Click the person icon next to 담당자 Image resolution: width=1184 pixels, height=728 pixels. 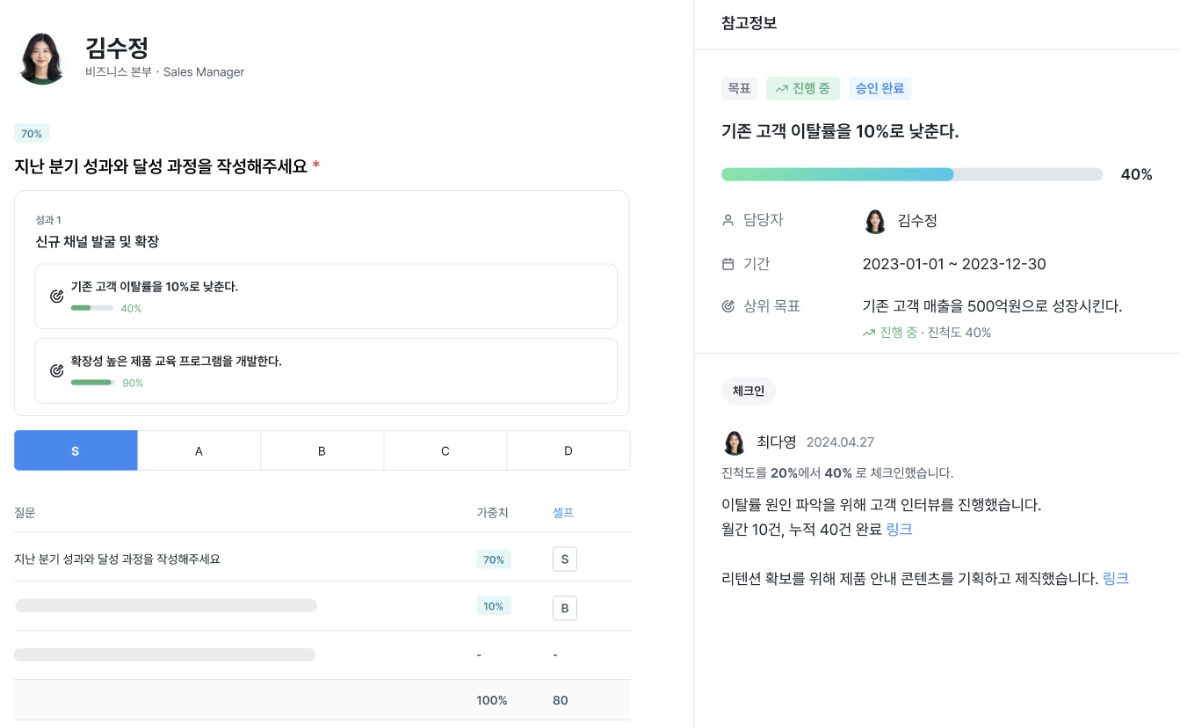click(x=728, y=220)
